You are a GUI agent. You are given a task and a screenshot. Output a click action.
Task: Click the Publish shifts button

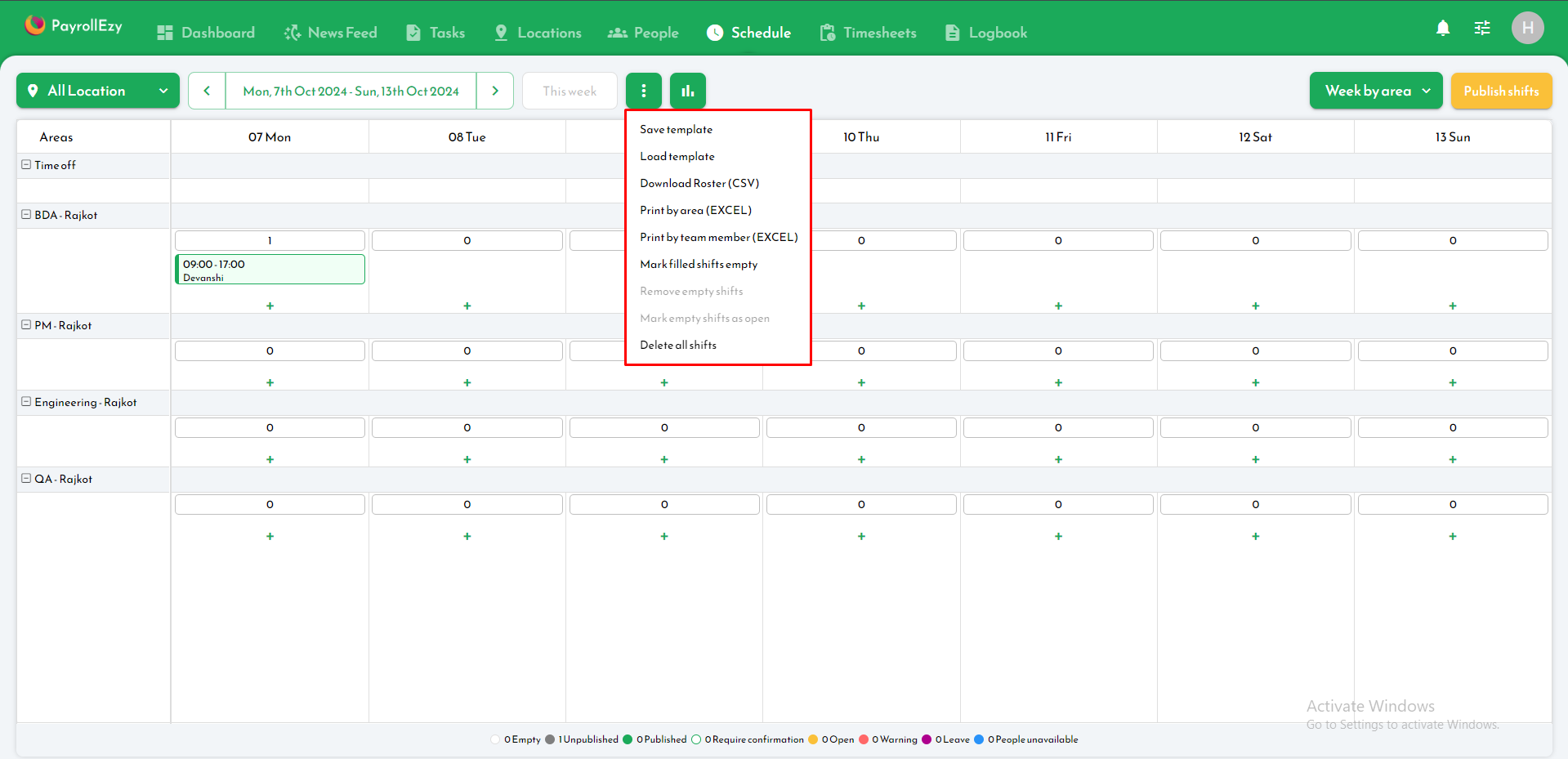point(1501,91)
